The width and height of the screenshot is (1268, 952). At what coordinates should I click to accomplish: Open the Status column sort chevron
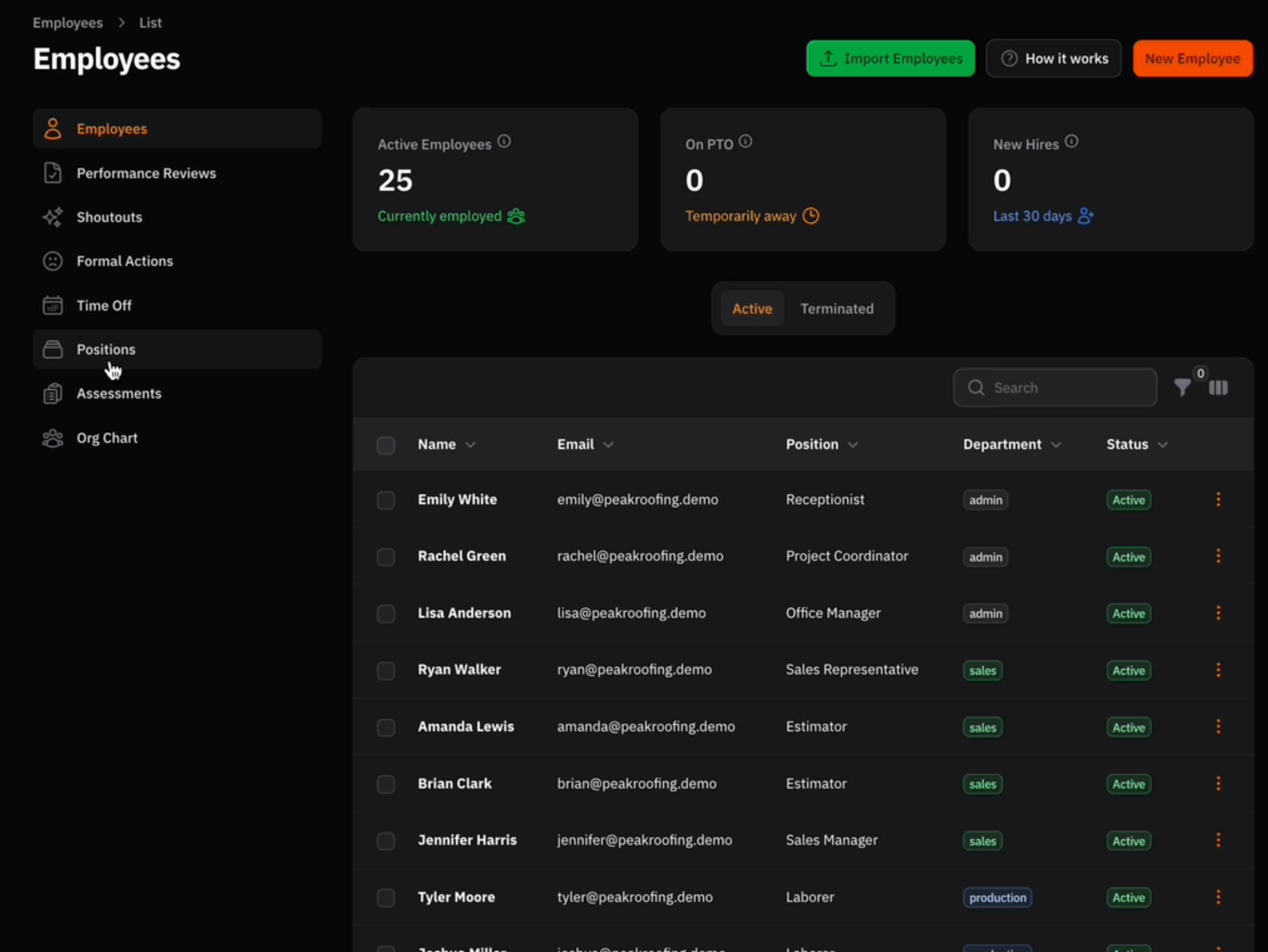(x=1163, y=445)
